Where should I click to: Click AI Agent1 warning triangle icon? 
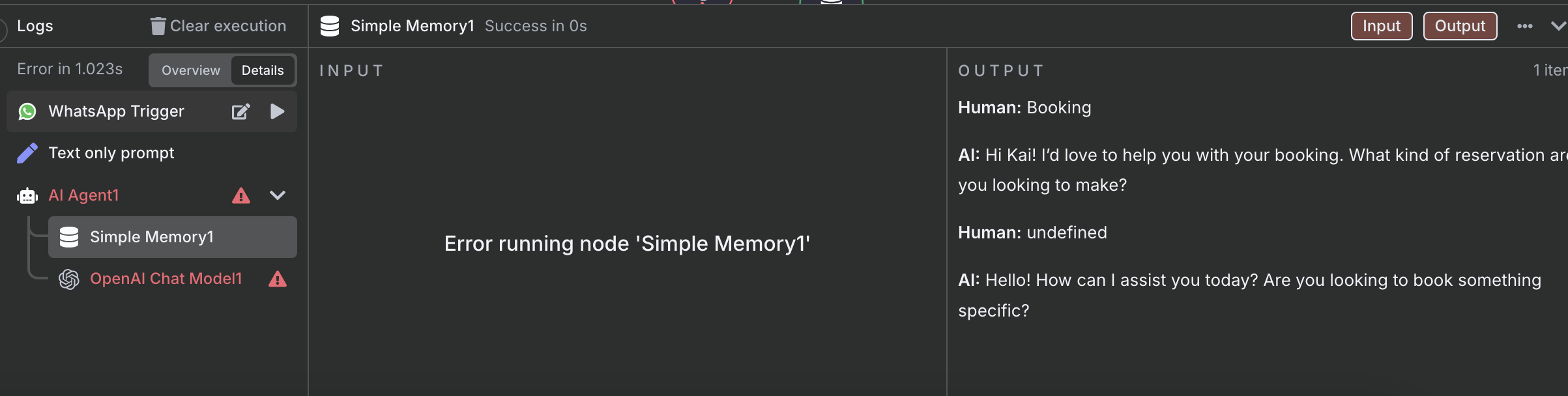(x=241, y=195)
